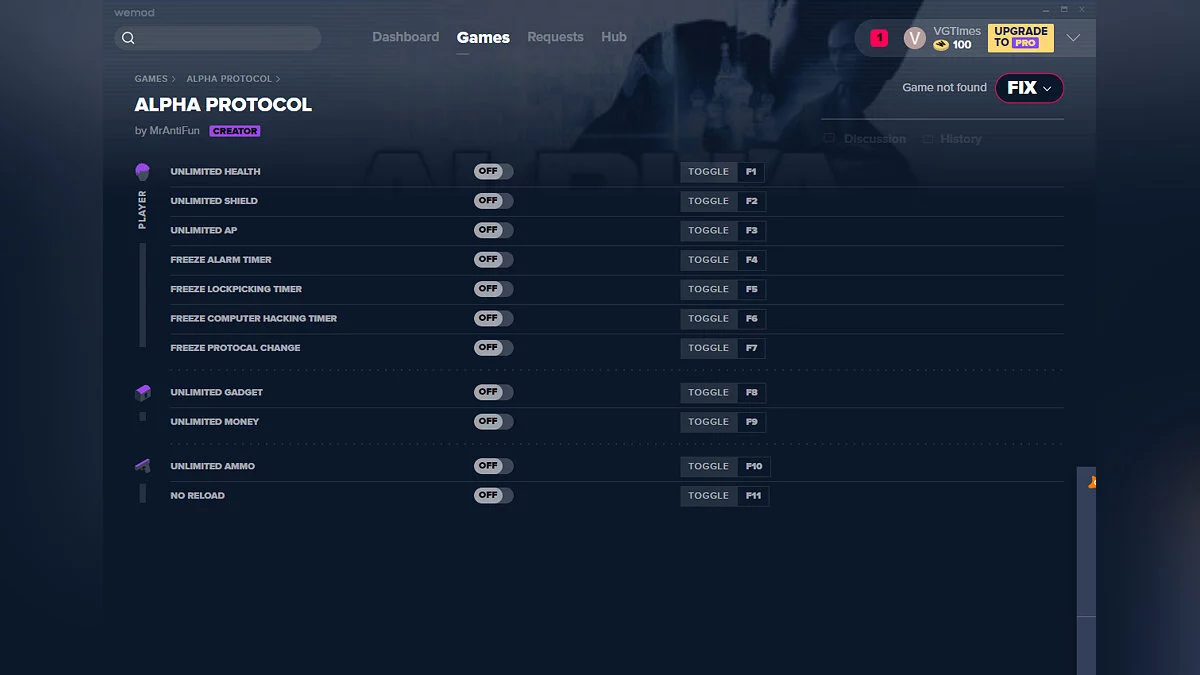Click Toggle button for F11 hotkey
This screenshot has height=675, width=1200.
pyautogui.click(x=709, y=495)
